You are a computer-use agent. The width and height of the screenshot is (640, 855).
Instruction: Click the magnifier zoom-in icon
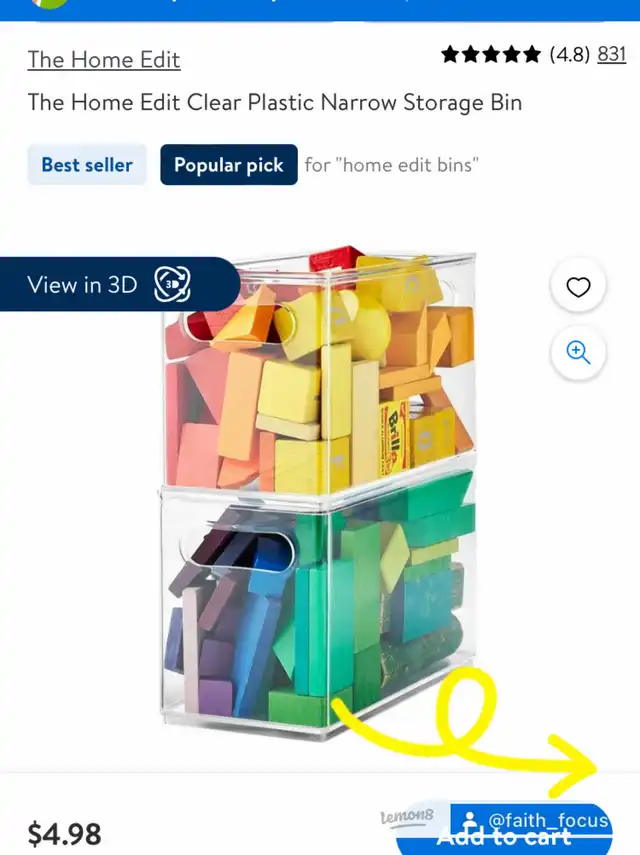click(x=578, y=352)
